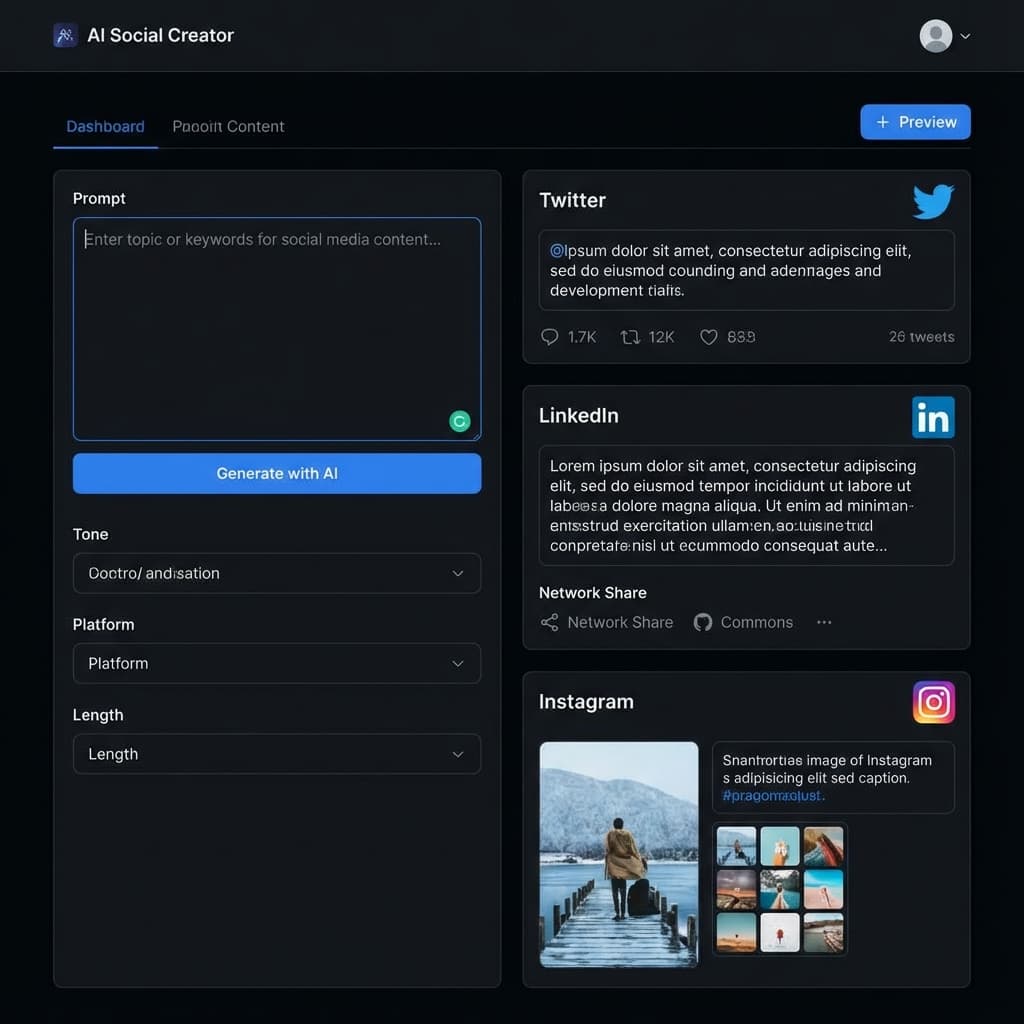This screenshot has width=1024, height=1024.
Task: Click the Twitter bird logo icon
Action: pos(933,201)
